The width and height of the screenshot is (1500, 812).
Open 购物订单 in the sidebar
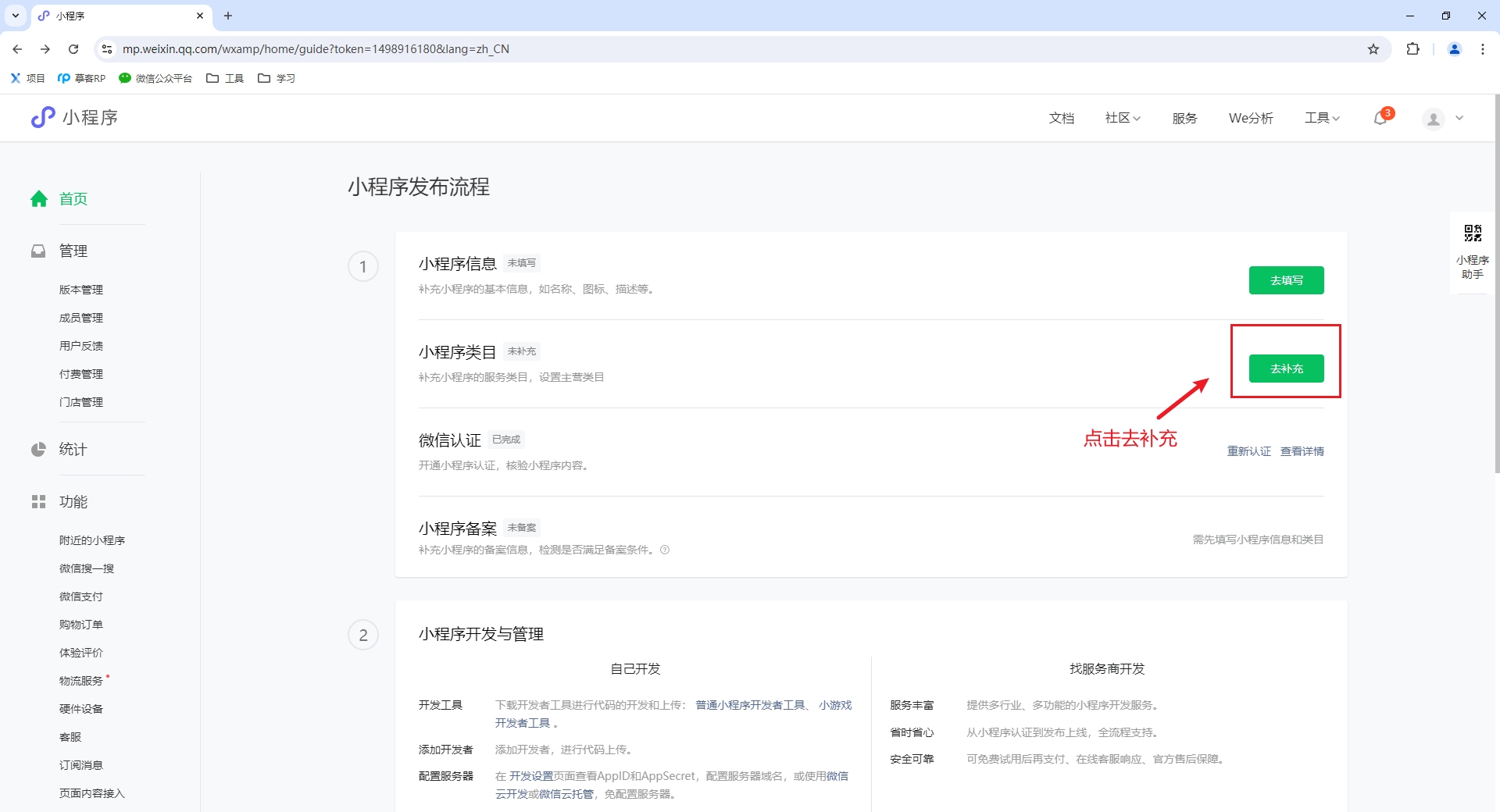click(81, 625)
